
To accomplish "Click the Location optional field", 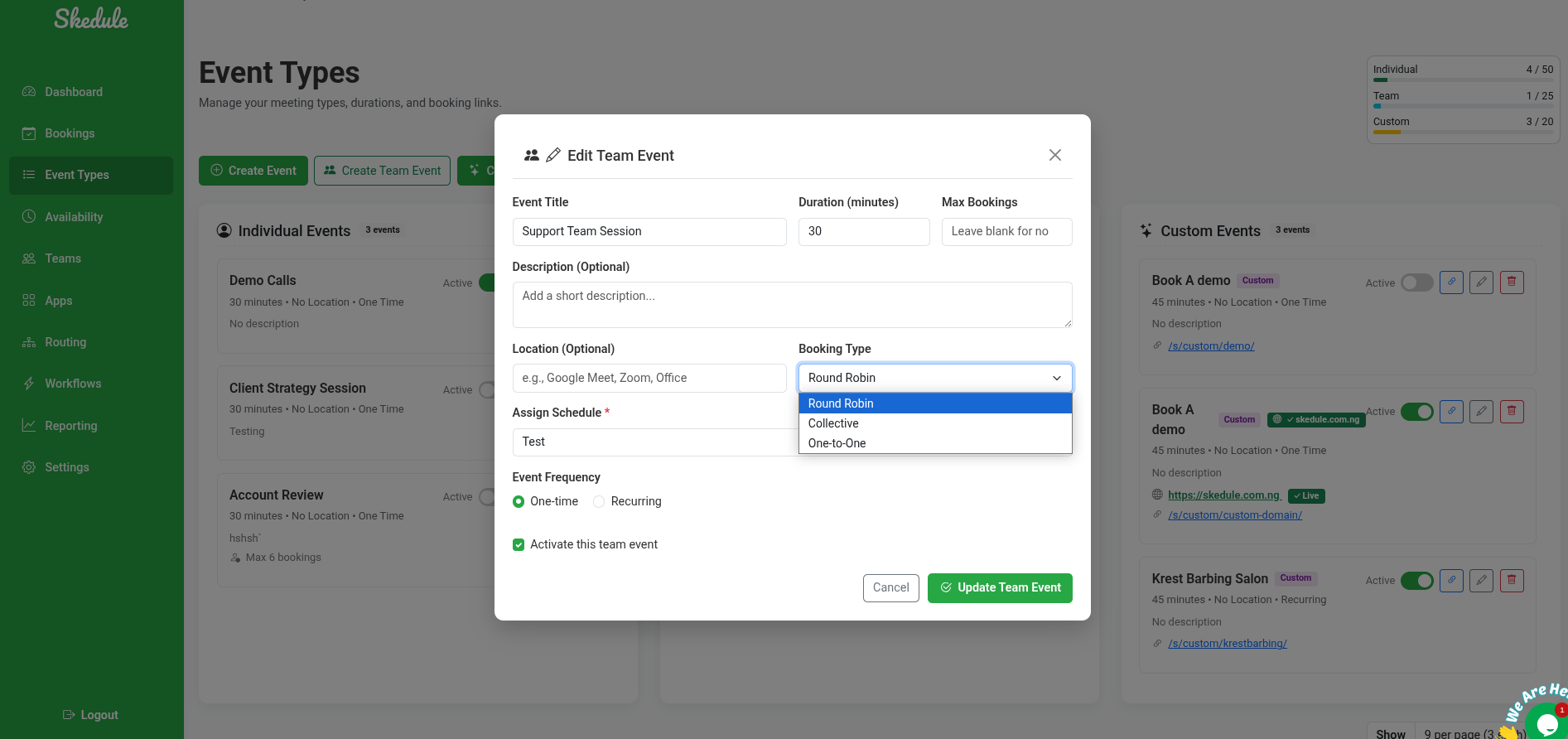I will [x=649, y=378].
